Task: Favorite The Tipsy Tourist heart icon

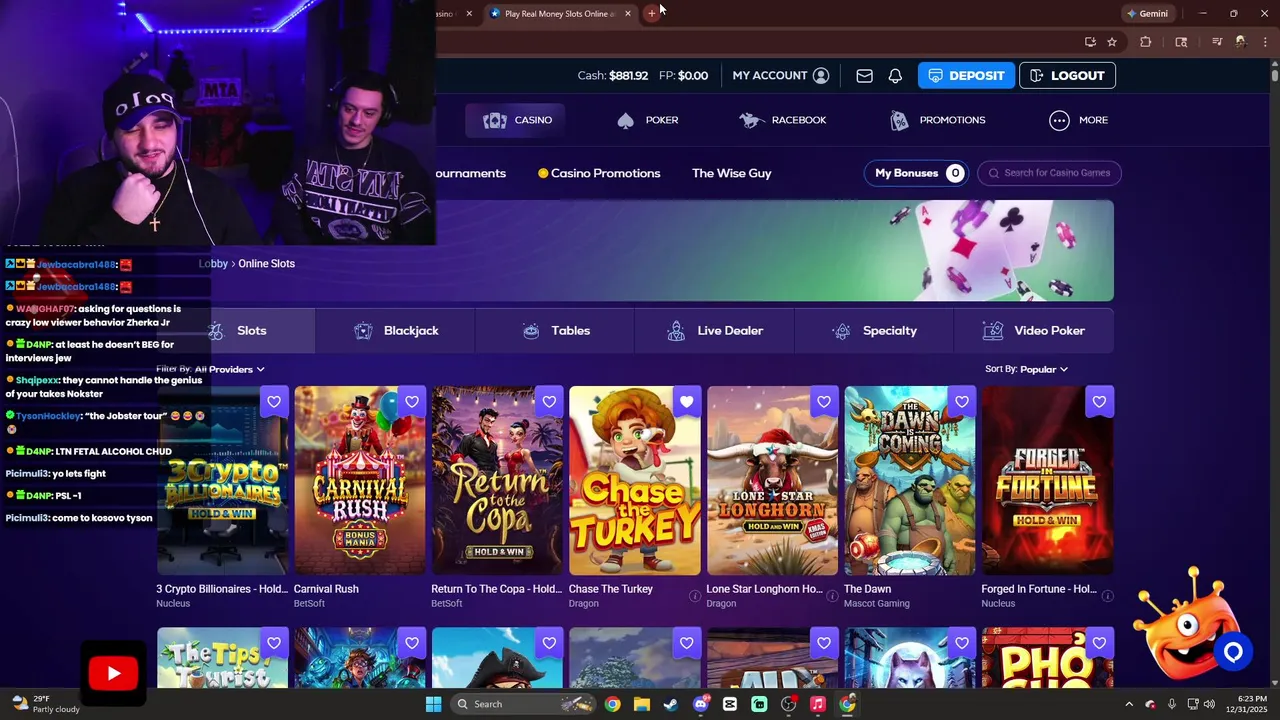Action: (x=274, y=643)
